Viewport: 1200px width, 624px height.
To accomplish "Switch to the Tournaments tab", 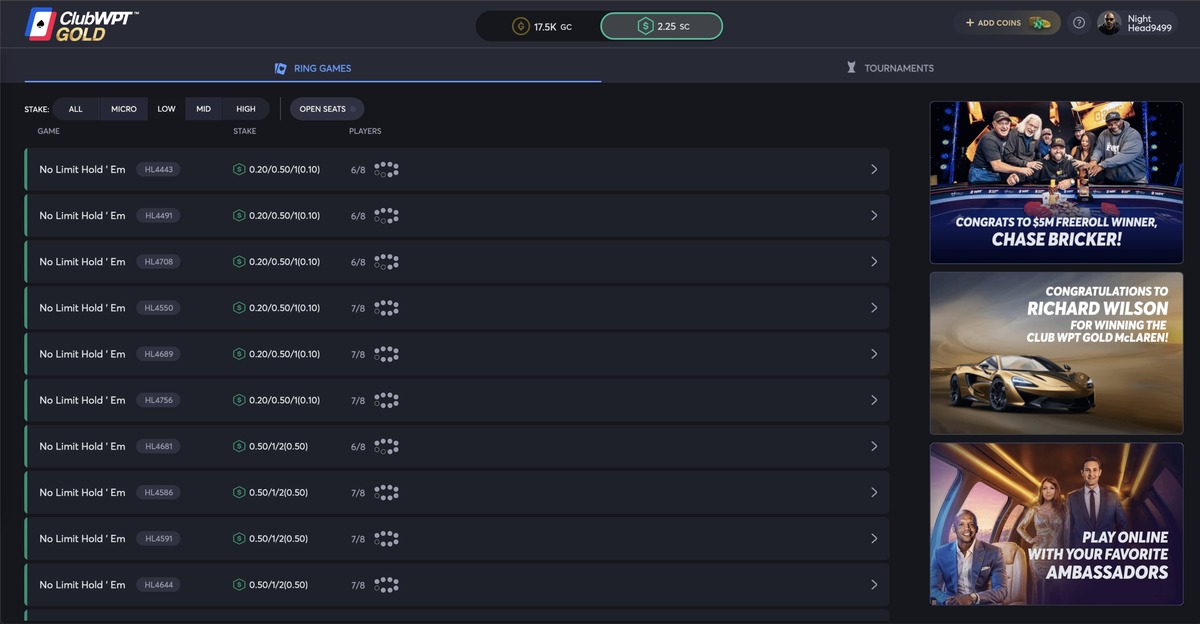I will point(889,68).
